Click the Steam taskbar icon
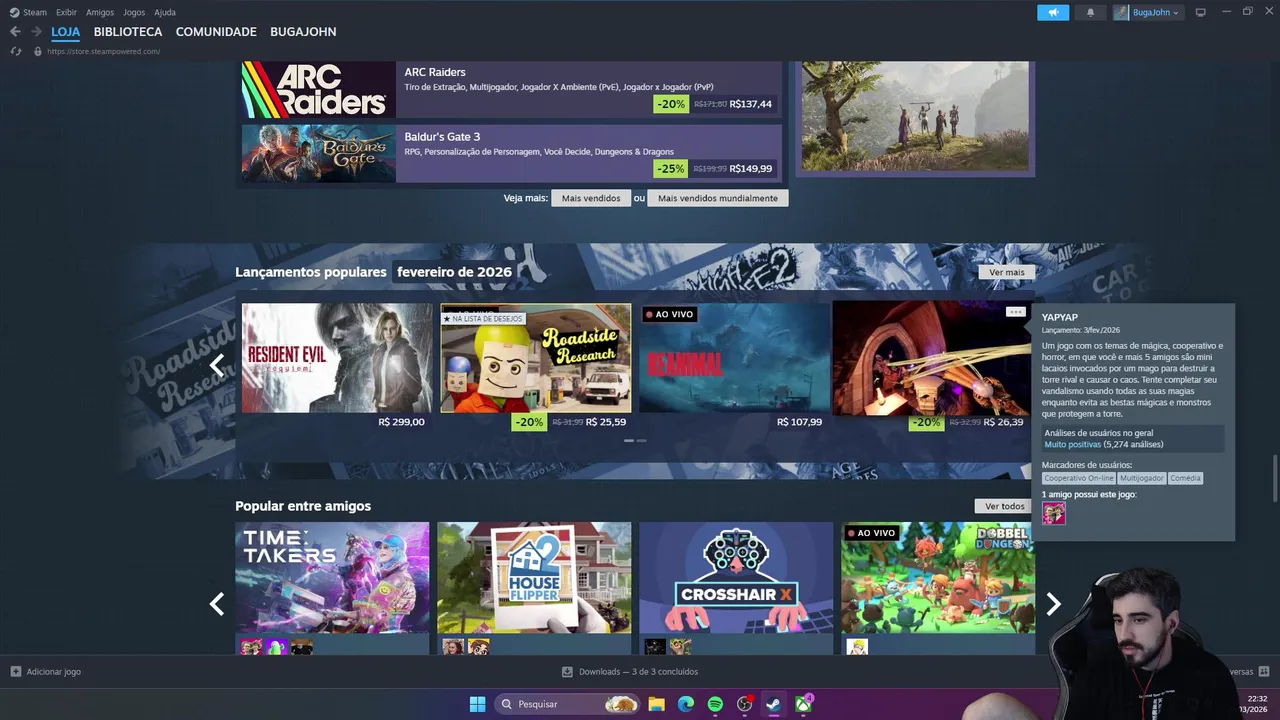This screenshot has height=720, width=1280. 774,704
